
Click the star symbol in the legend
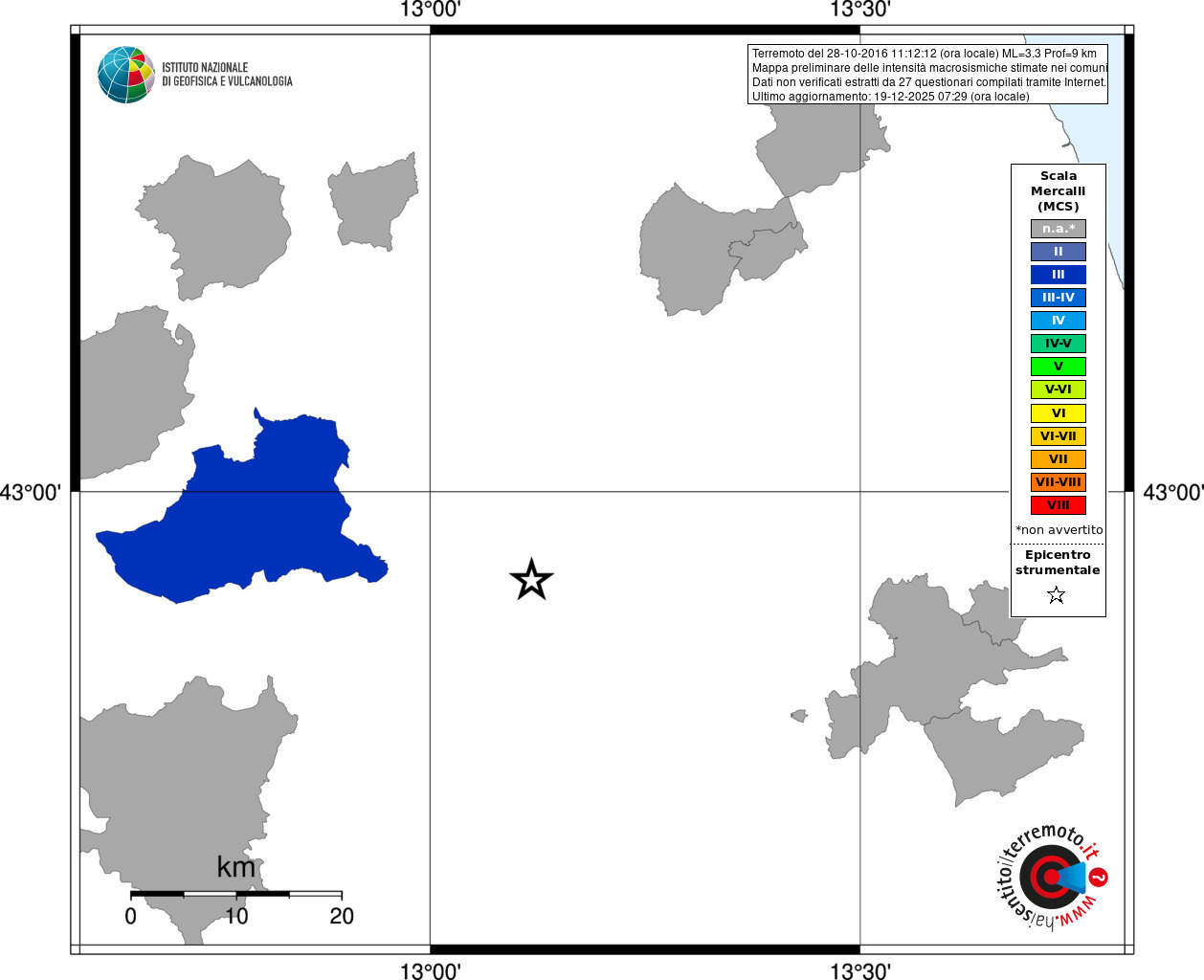(x=1056, y=595)
